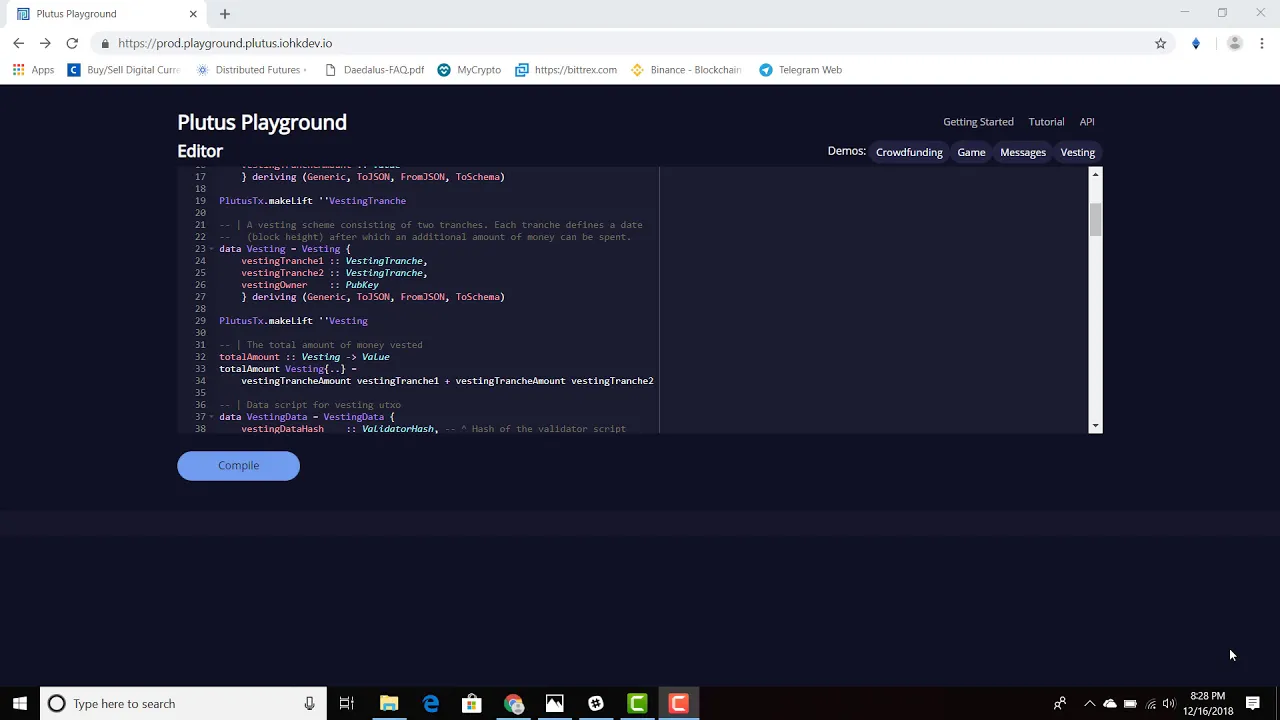
Task: Check the battery status tray icon
Action: [1130, 703]
